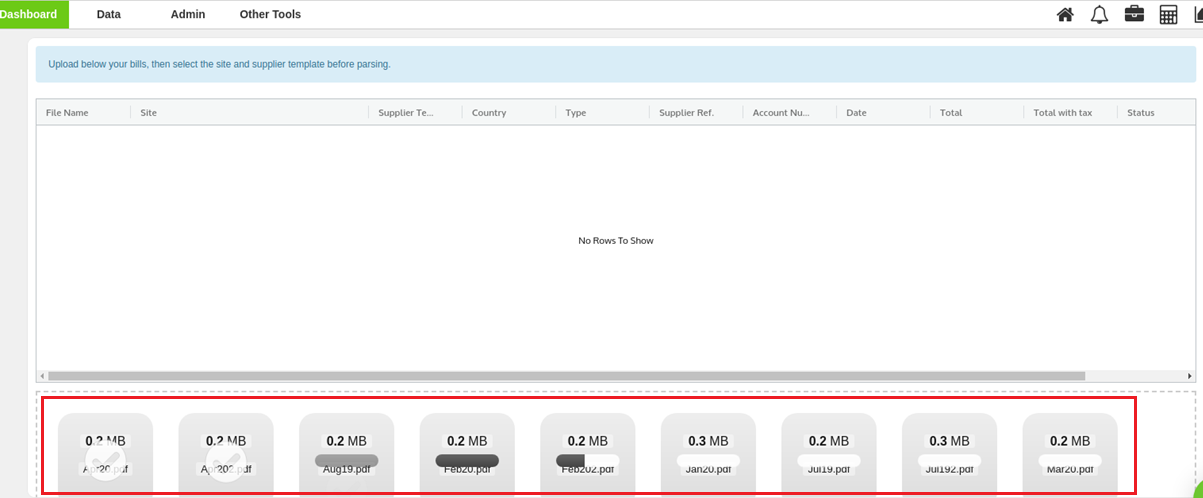Viewport: 1203px width, 498px height.
Task: Sort by Country column header
Action: [x=489, y=113]
